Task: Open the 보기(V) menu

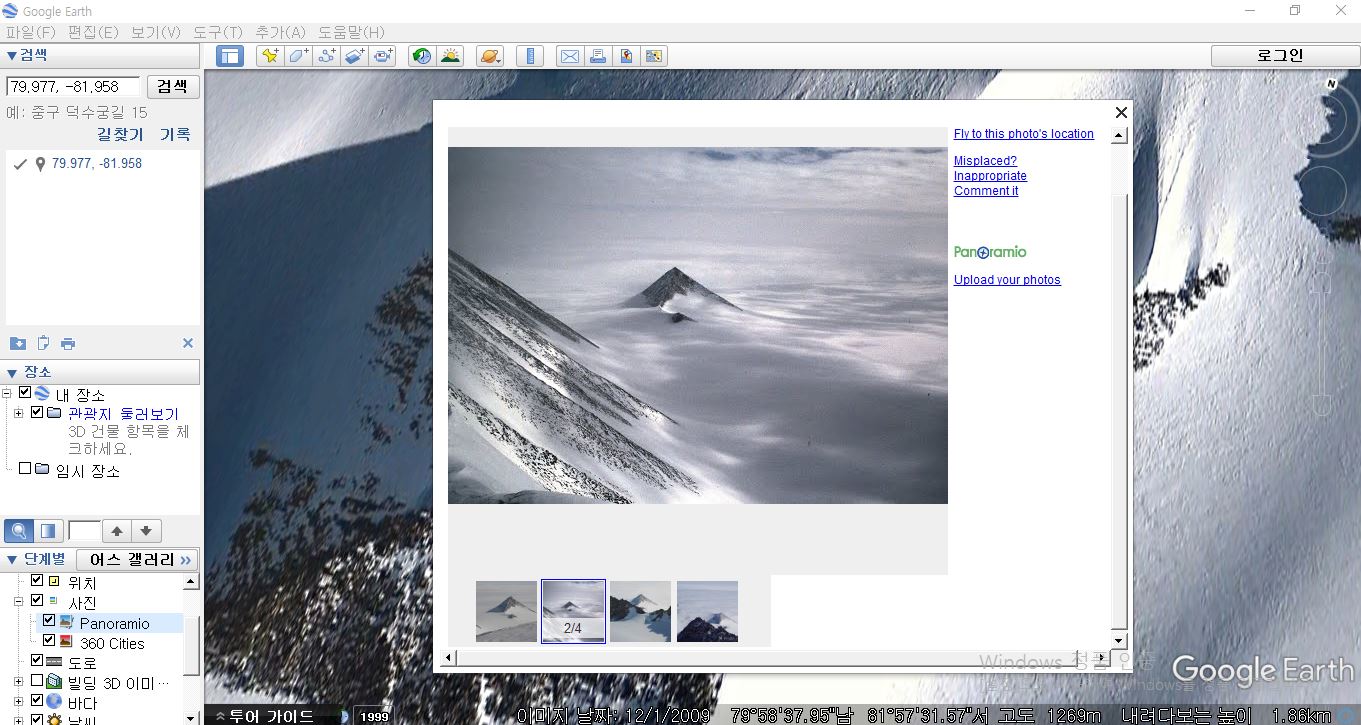Action: point(156,32)
